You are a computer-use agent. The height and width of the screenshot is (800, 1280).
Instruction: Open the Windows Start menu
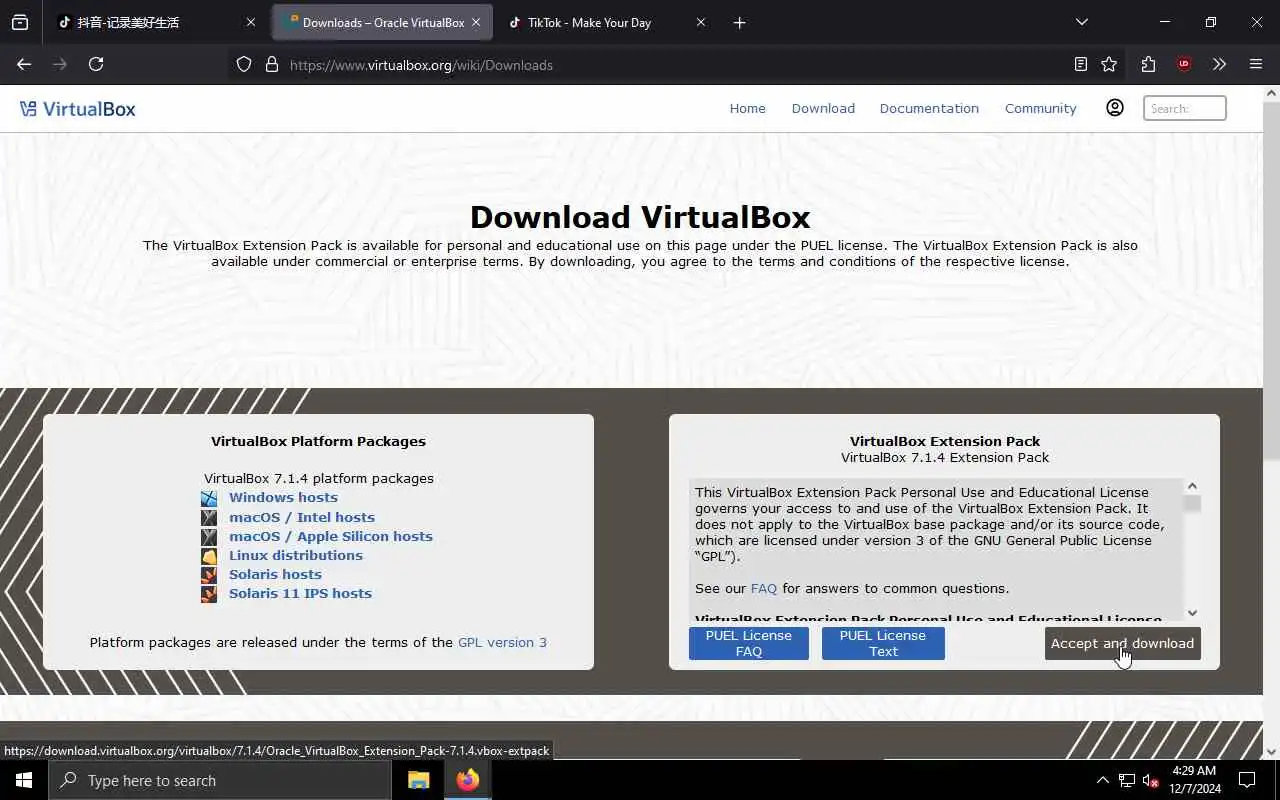pyautogui.click(x=24, y=780)
